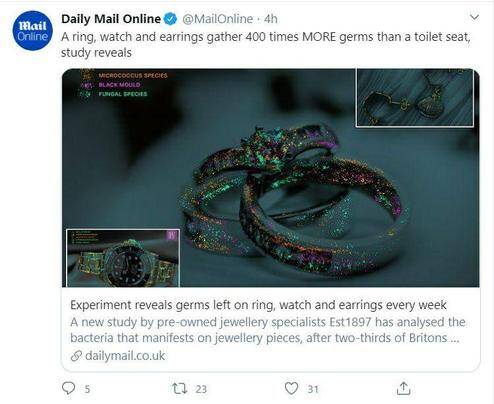Click the article description about Est1897 study
The height and width of the screenshot is (404, 494).
click(268, 330)
